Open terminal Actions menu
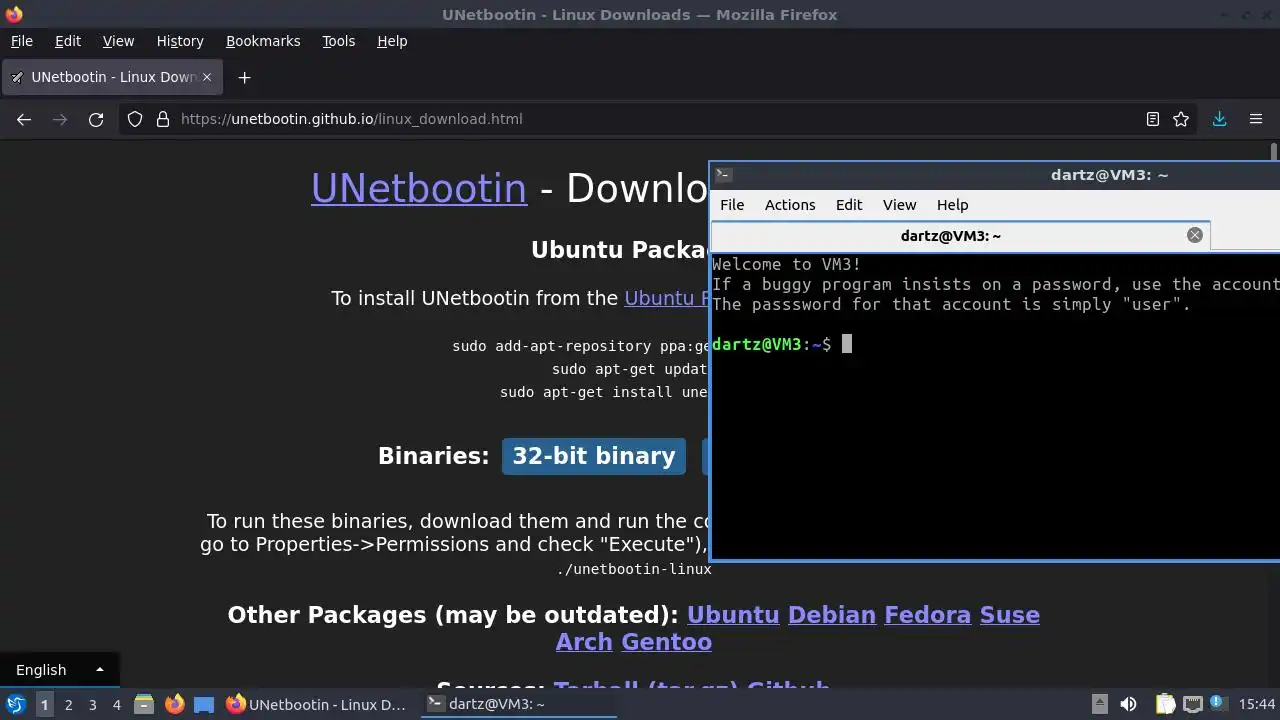The height and width of the screenshot is (720, 1280). [x=790, y=204]
